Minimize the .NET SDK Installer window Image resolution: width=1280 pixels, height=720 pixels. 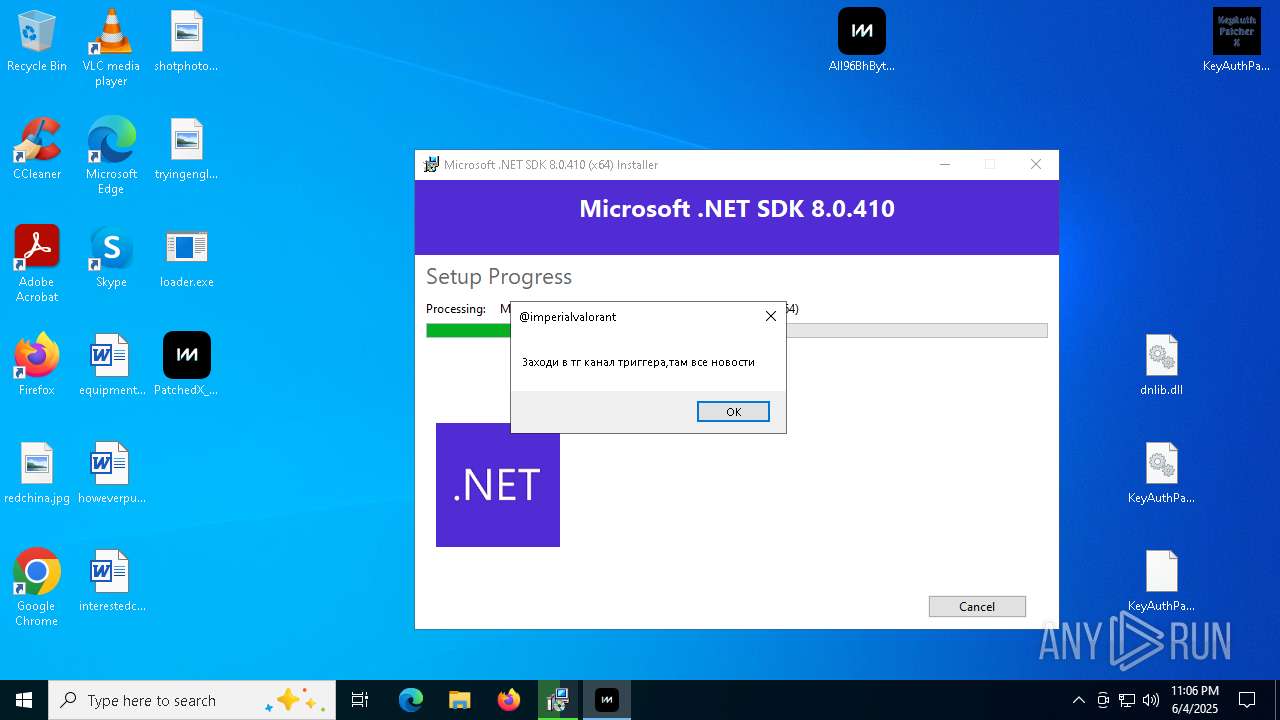click(944, 164)
